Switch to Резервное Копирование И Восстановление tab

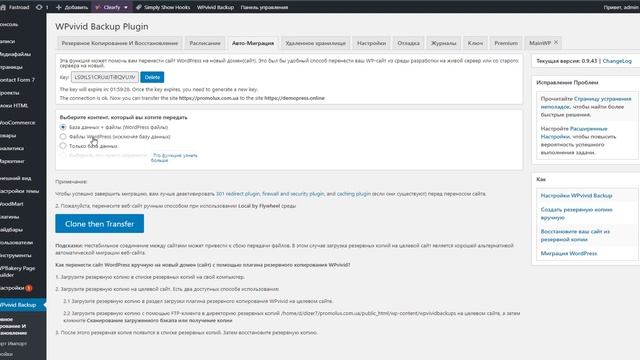click(x=120, y=43)
